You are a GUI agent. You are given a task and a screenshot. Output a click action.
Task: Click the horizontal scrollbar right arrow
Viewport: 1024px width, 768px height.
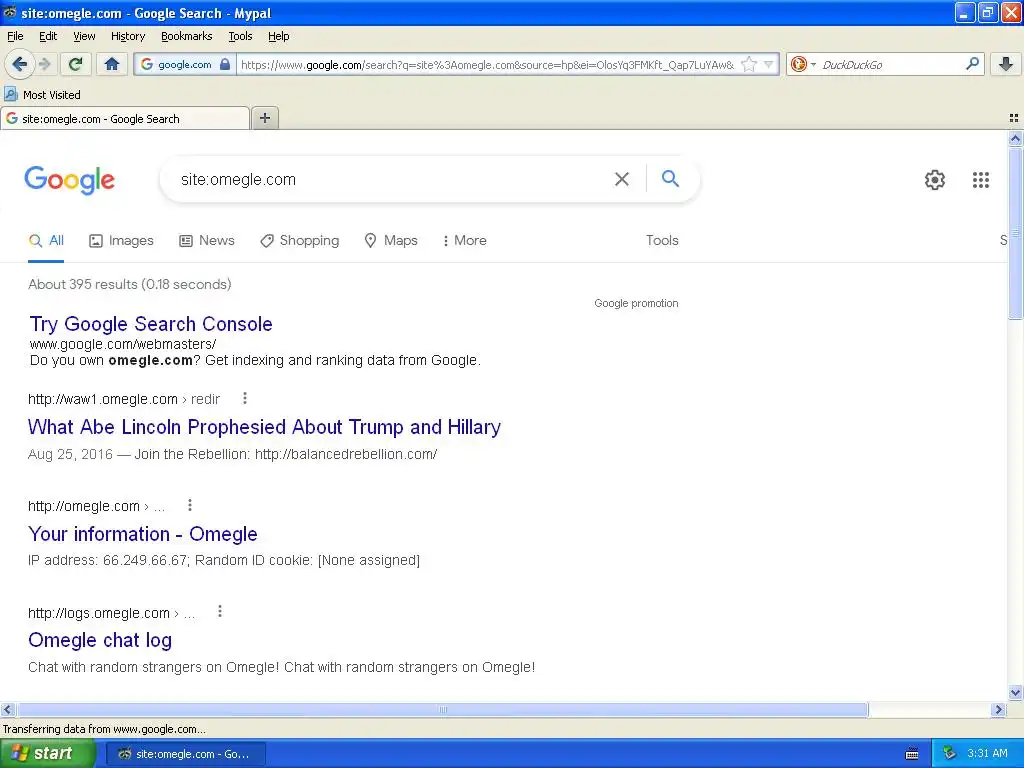[x=997, y=709]
